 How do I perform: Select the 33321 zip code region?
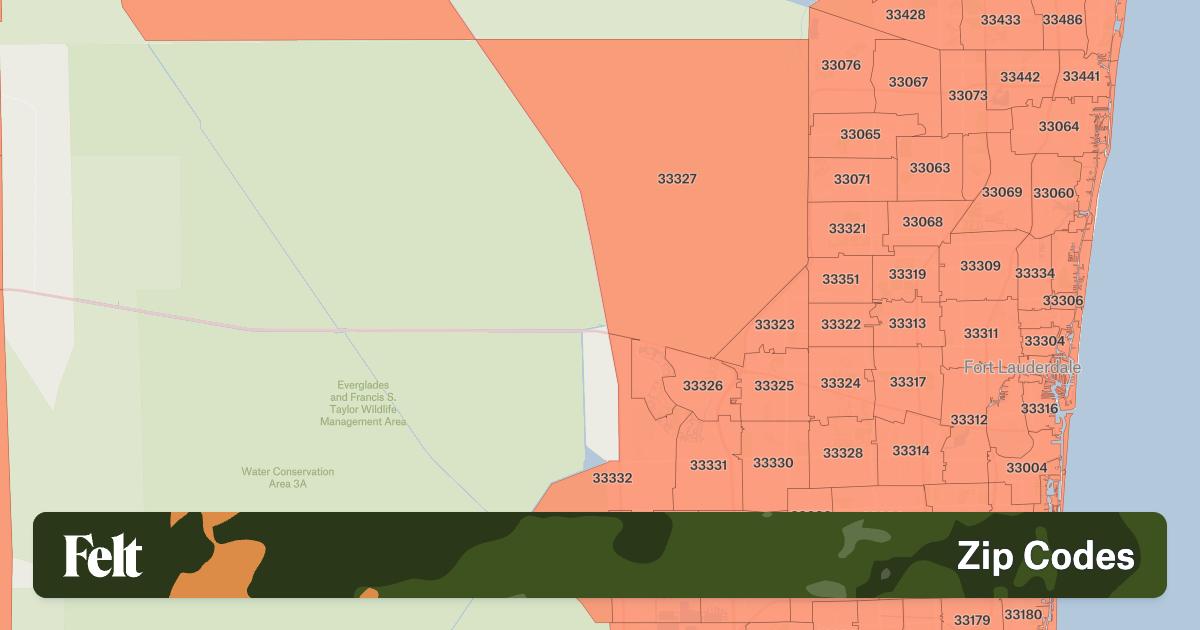[847, 229]
